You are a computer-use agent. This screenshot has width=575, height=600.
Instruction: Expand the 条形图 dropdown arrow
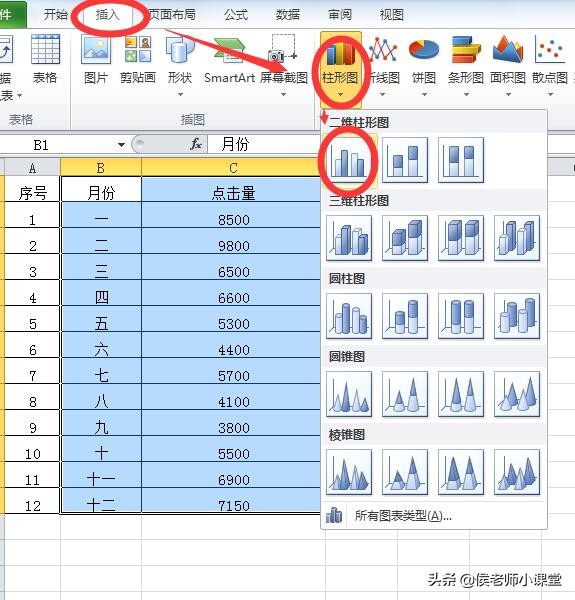coord(466,95)
